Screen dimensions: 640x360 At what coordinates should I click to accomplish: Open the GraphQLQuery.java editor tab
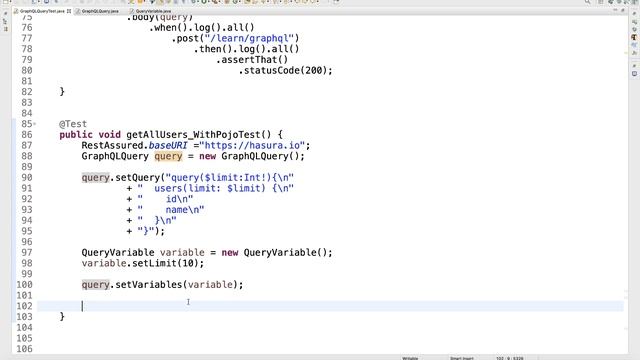(100, 11)
